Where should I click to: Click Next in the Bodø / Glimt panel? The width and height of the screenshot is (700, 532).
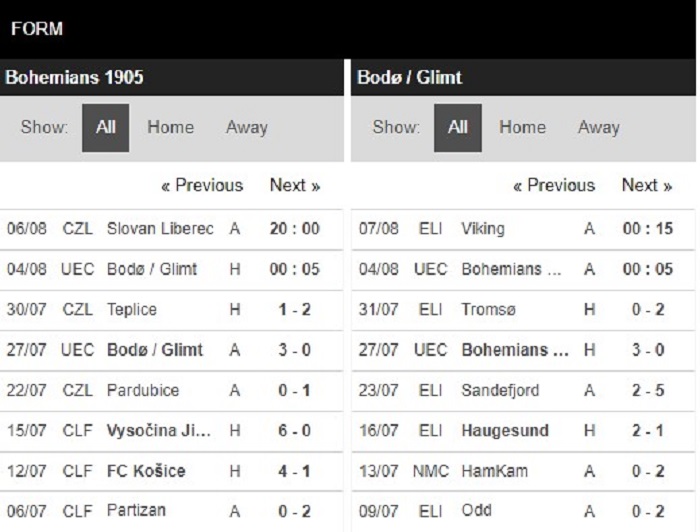pos(647,185)
